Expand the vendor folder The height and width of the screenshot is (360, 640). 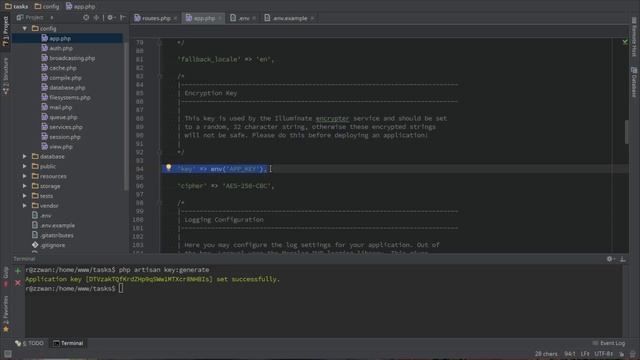coord(24,205)
